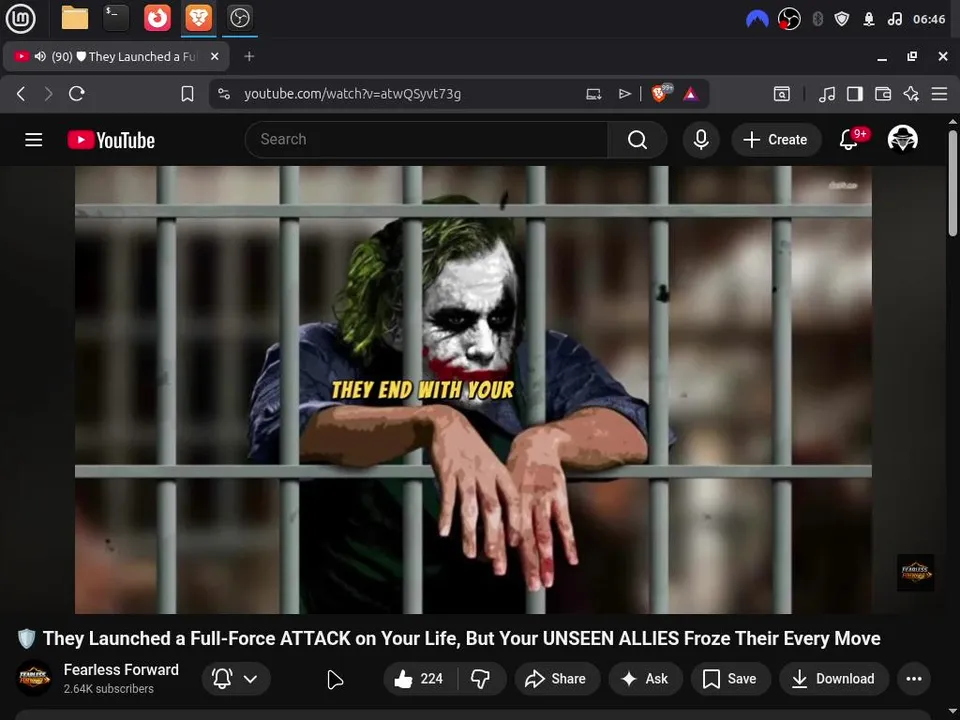960x720 pixels.
Task: Open Leo AI assistant star icon
Action: coord(911,94)
